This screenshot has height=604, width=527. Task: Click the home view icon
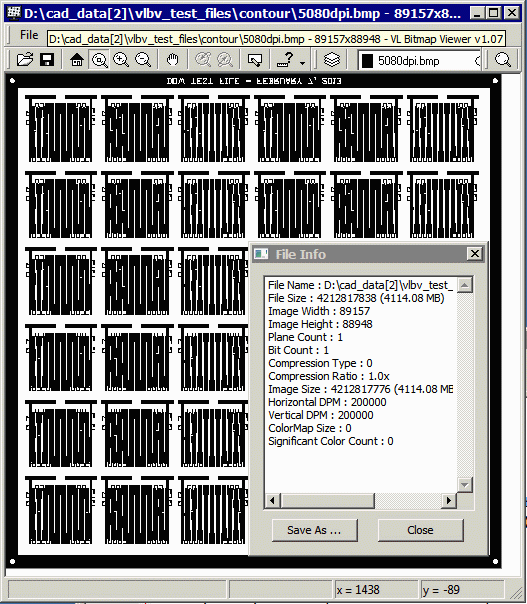point(77,60)
